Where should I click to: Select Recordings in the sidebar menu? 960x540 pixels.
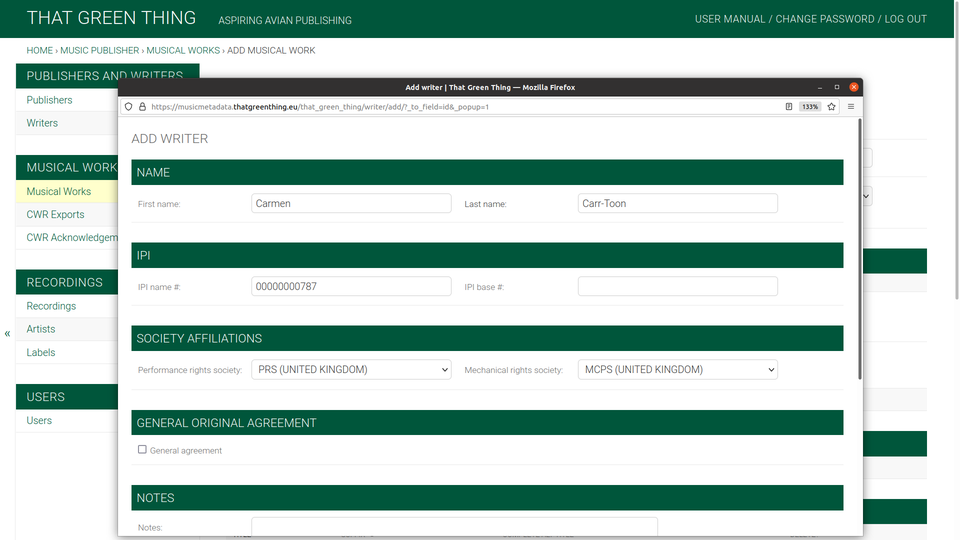click(51, 306)
